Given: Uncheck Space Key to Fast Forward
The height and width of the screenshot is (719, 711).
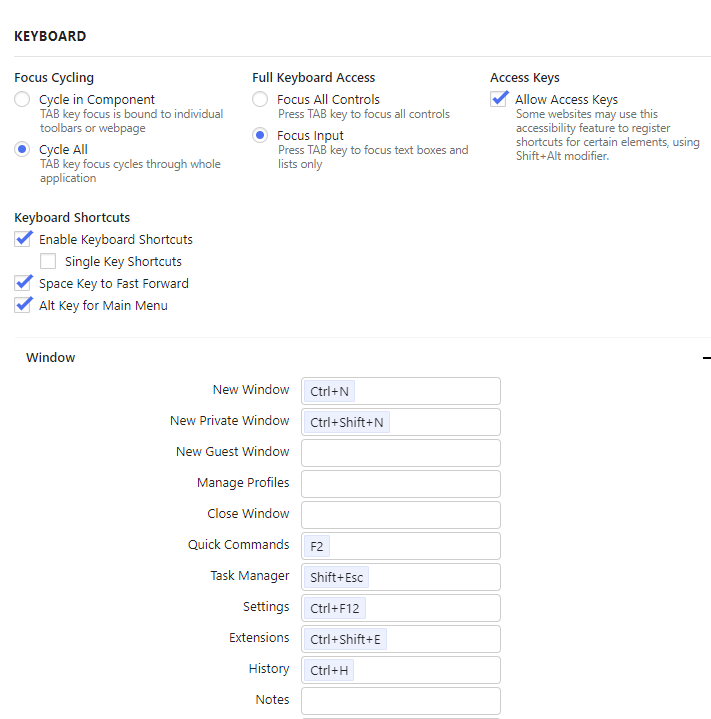Looking at the screenshot, I should click(23, 284).
